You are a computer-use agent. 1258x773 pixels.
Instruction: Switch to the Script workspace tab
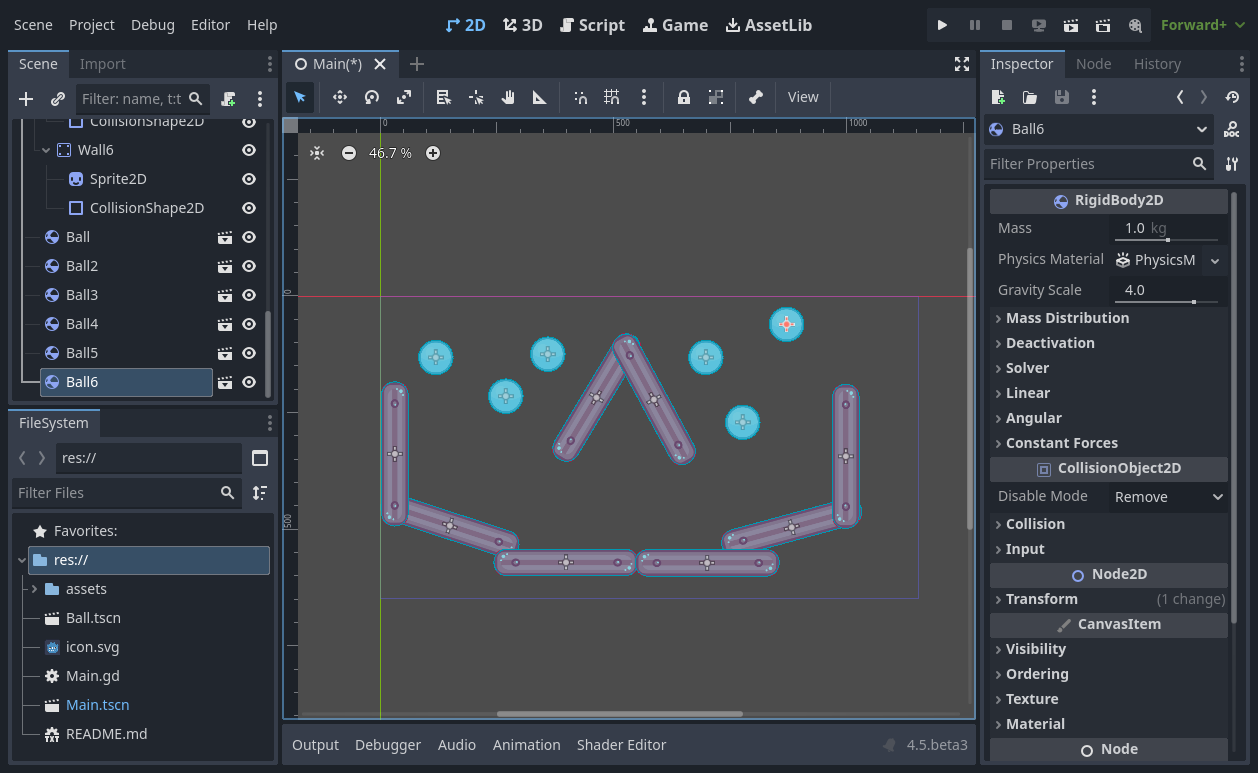[x=592, y=25]
